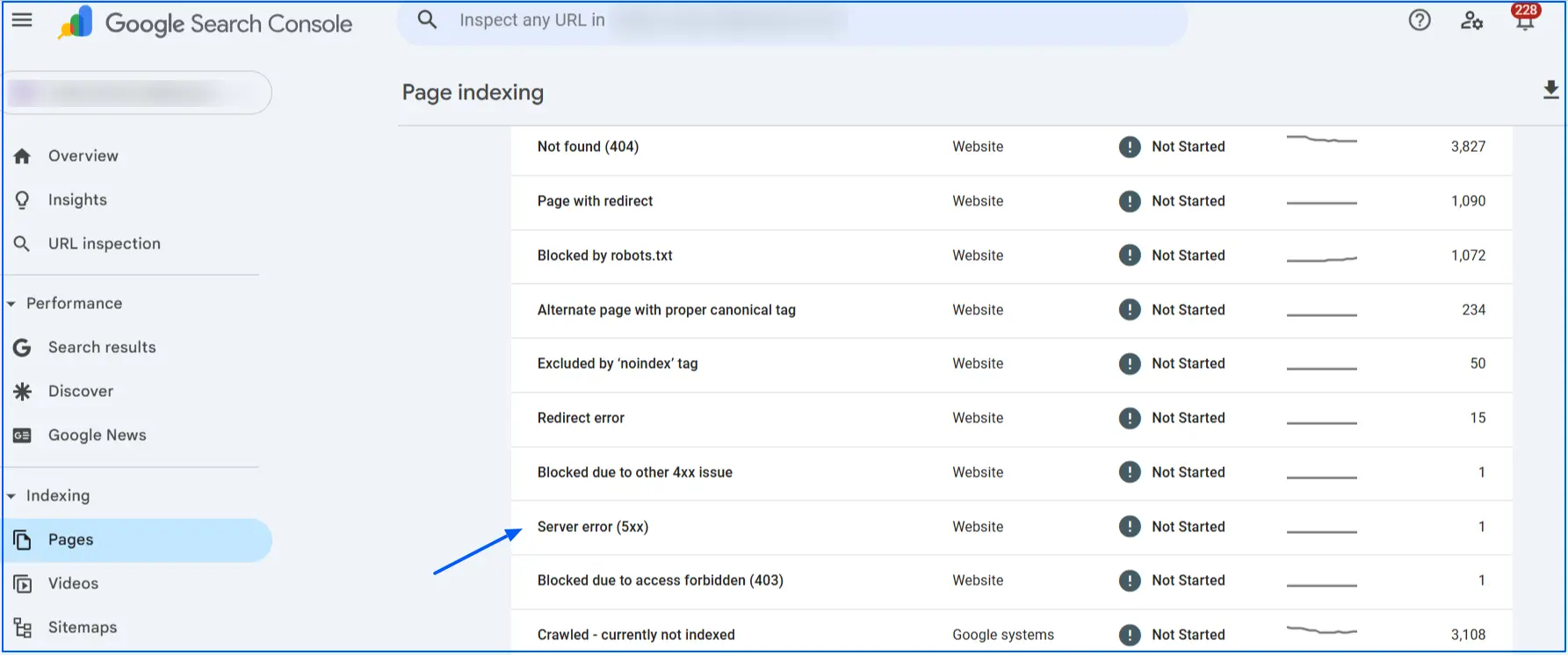
Task: Open the hamburger main menu
Action: pos(22,20)
